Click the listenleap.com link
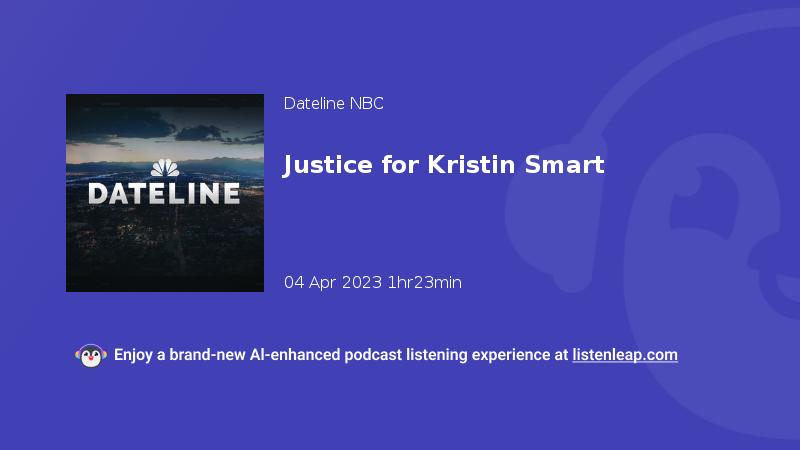Screen dimensions: 800x450 coord(625,355)
